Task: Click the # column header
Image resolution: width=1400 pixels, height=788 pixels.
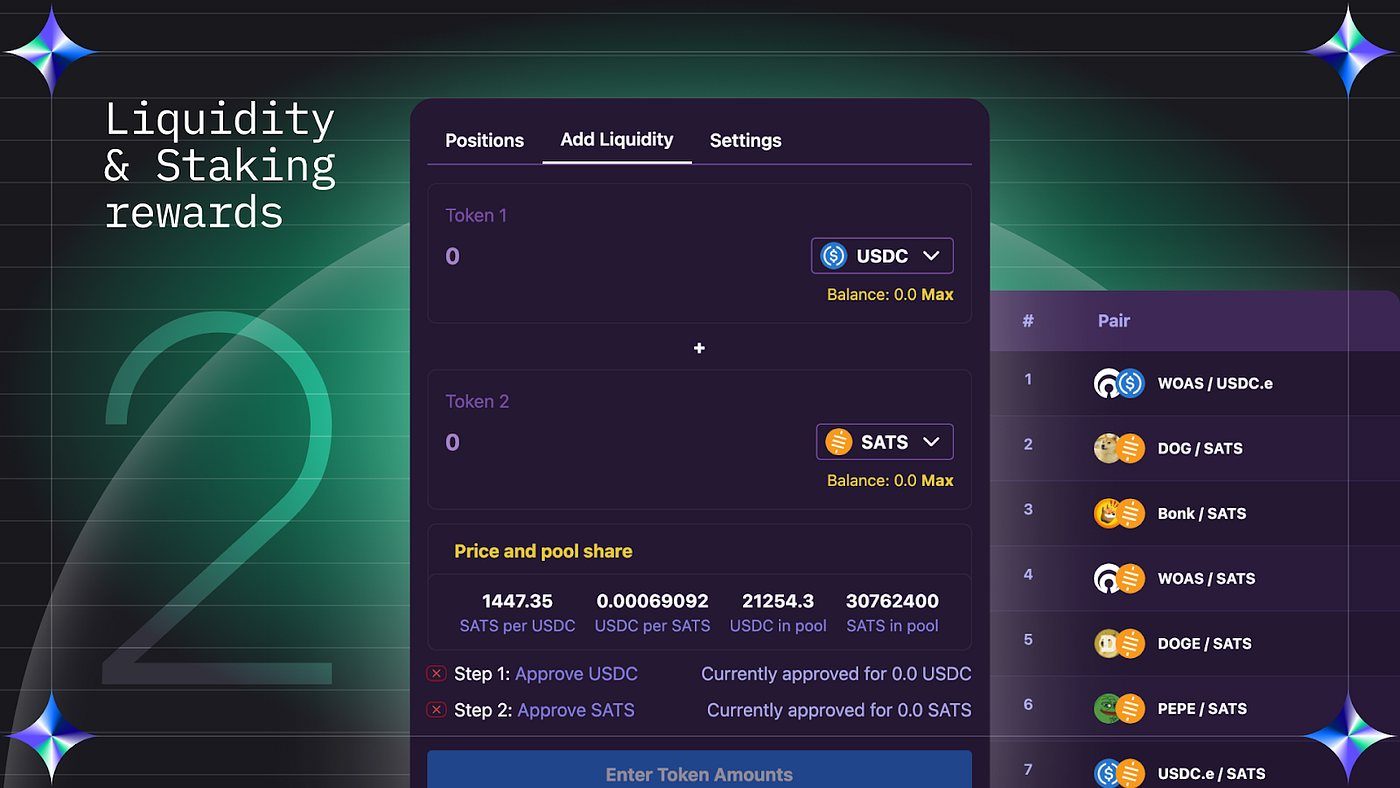Action: (x=1028, y=320)
